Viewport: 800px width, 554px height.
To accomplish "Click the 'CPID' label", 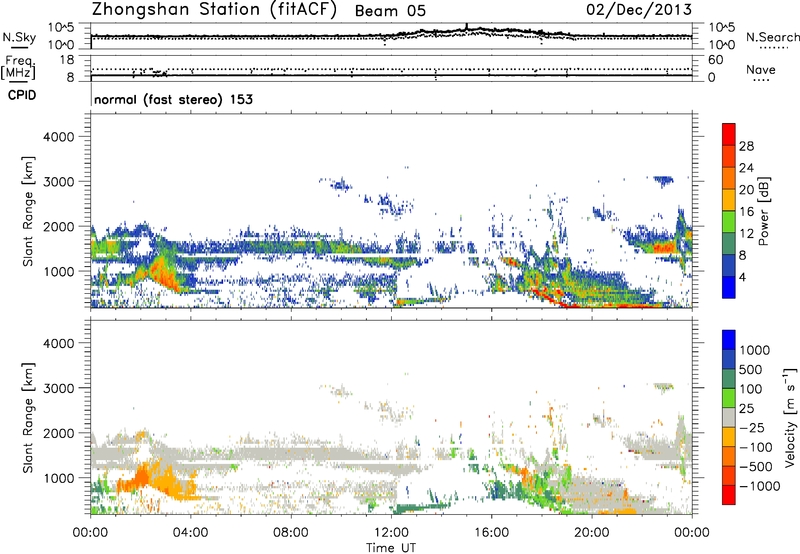I will coord(22,95).
